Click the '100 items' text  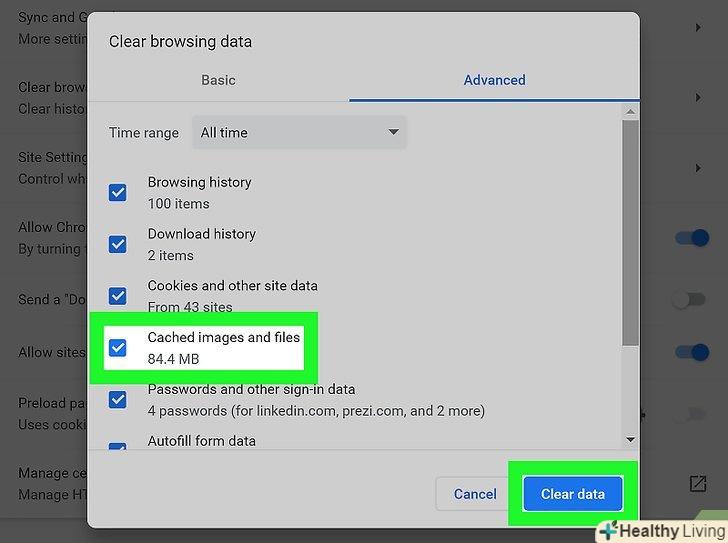178,203
